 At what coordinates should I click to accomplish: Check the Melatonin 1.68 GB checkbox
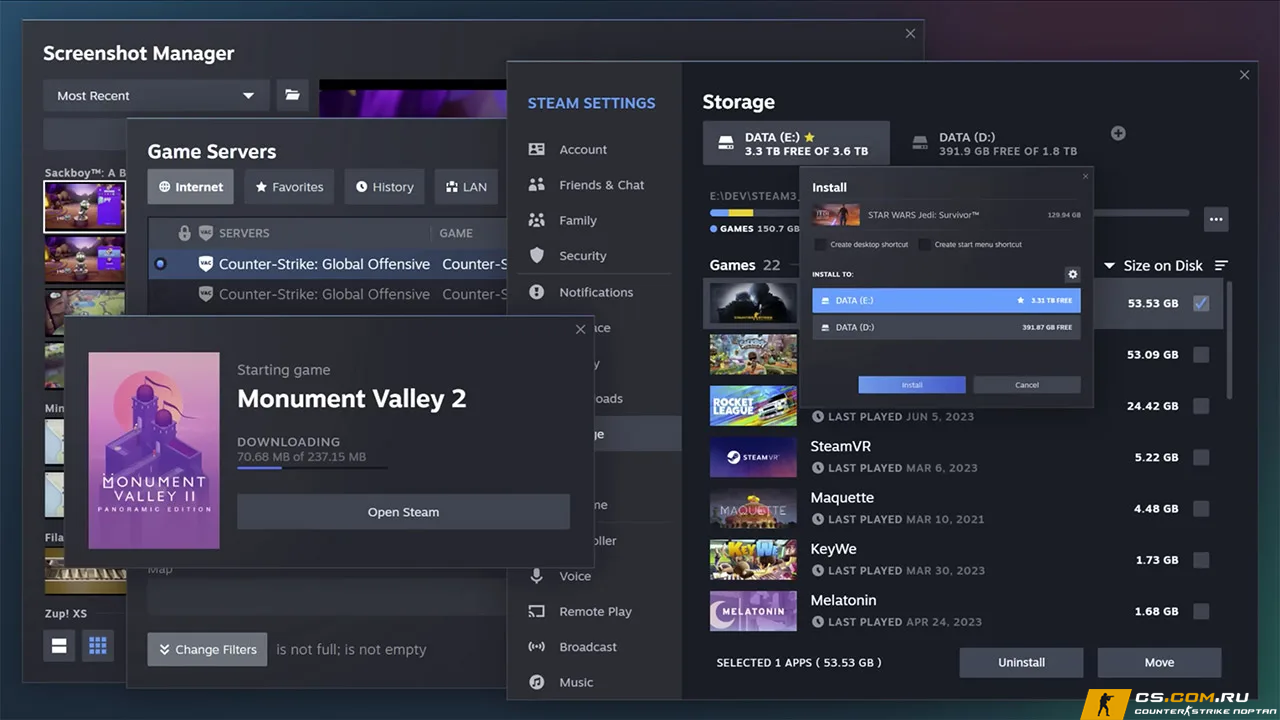point(1201,611)
